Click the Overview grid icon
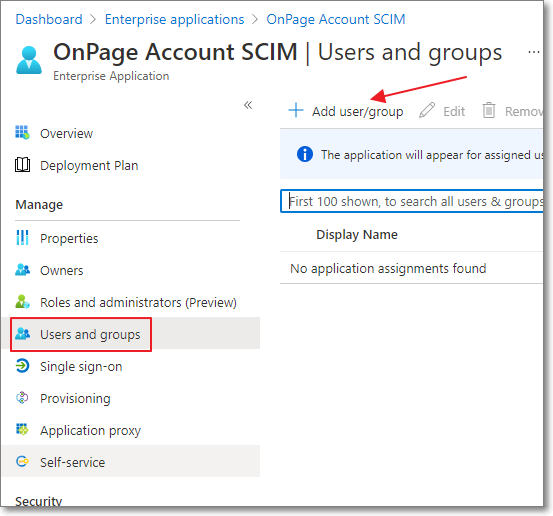 pos(22,133)
